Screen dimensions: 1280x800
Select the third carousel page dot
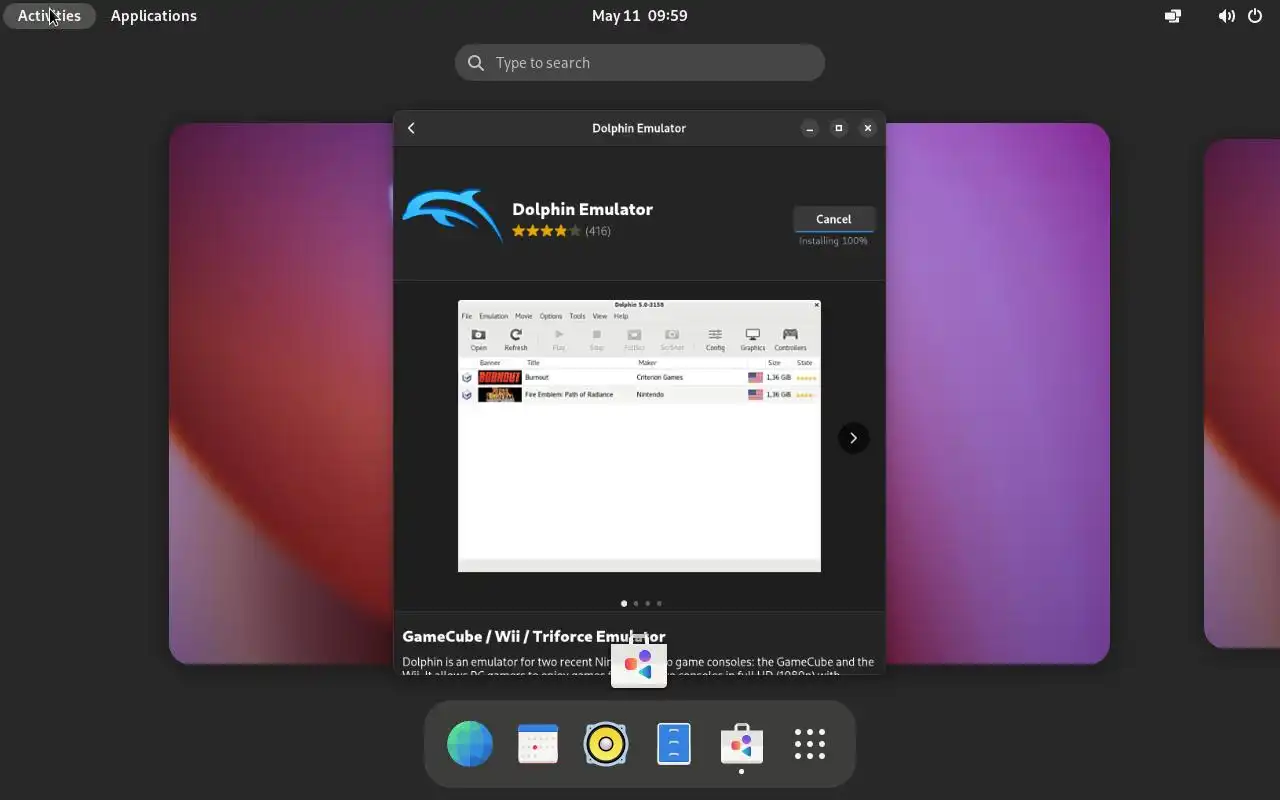tap(647, 603)
